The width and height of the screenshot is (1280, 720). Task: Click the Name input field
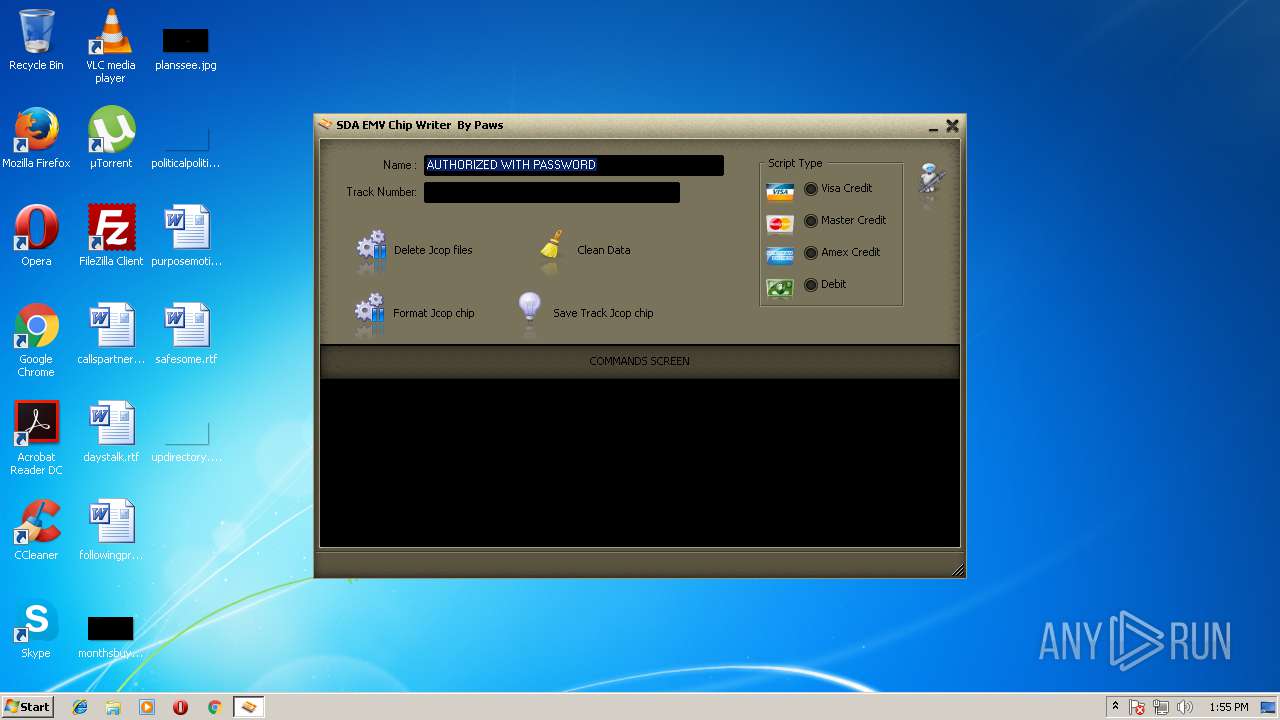tap(574, 165)
